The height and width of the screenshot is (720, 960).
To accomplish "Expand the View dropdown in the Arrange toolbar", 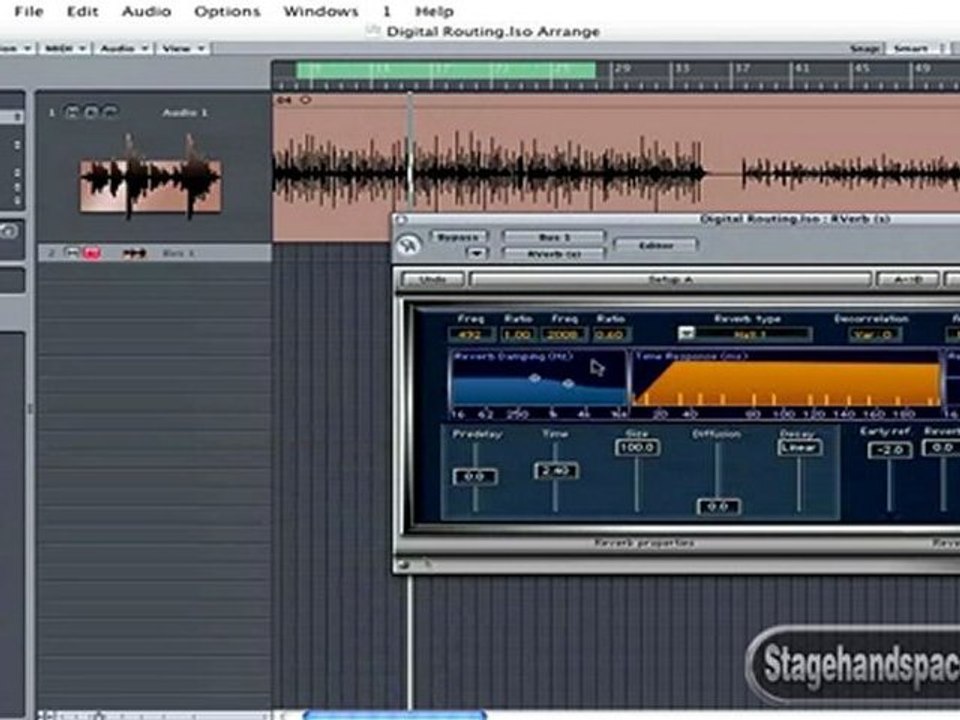I will click(182, 48).
